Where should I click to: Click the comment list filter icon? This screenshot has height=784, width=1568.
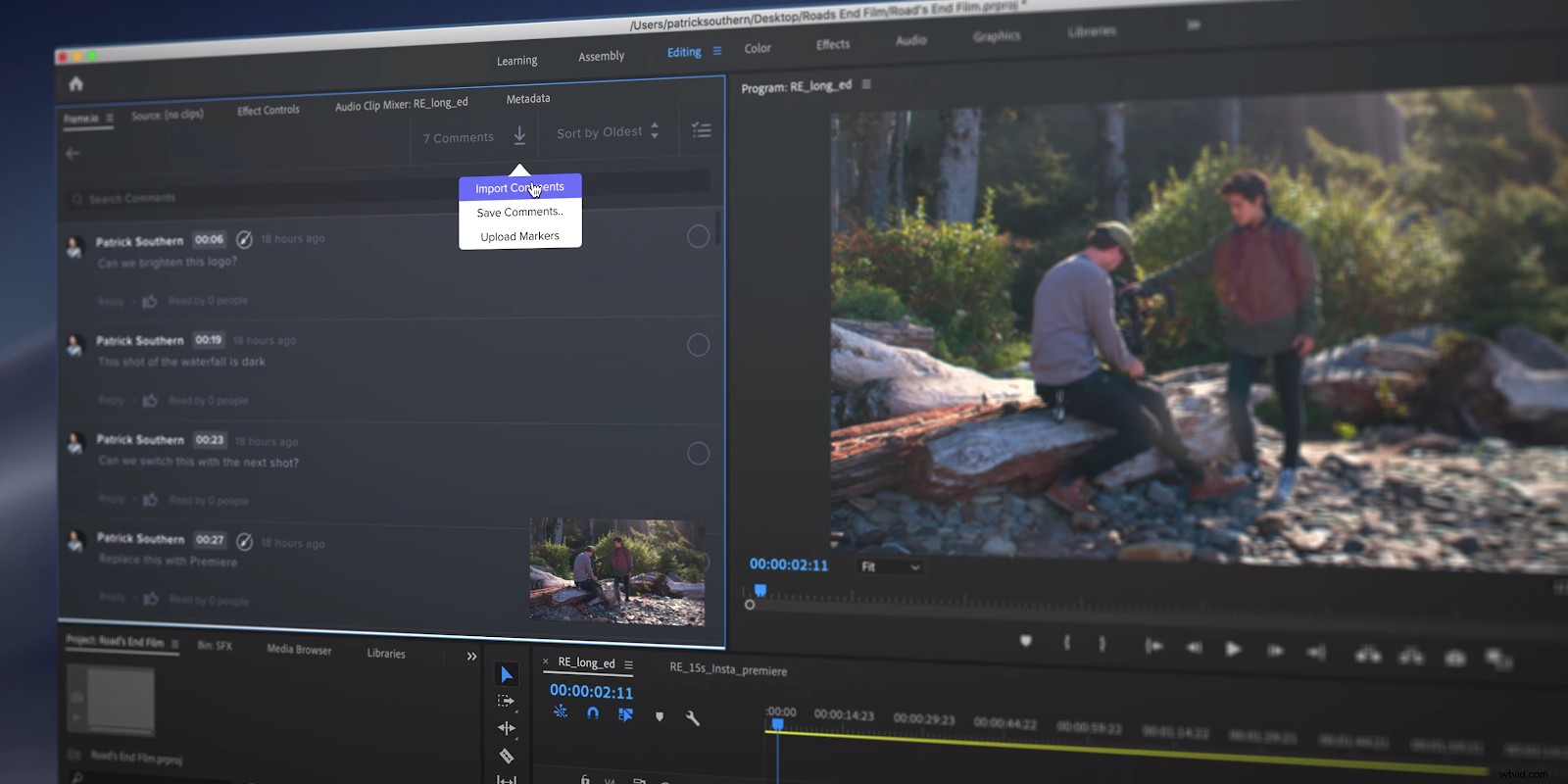[702, 129]
